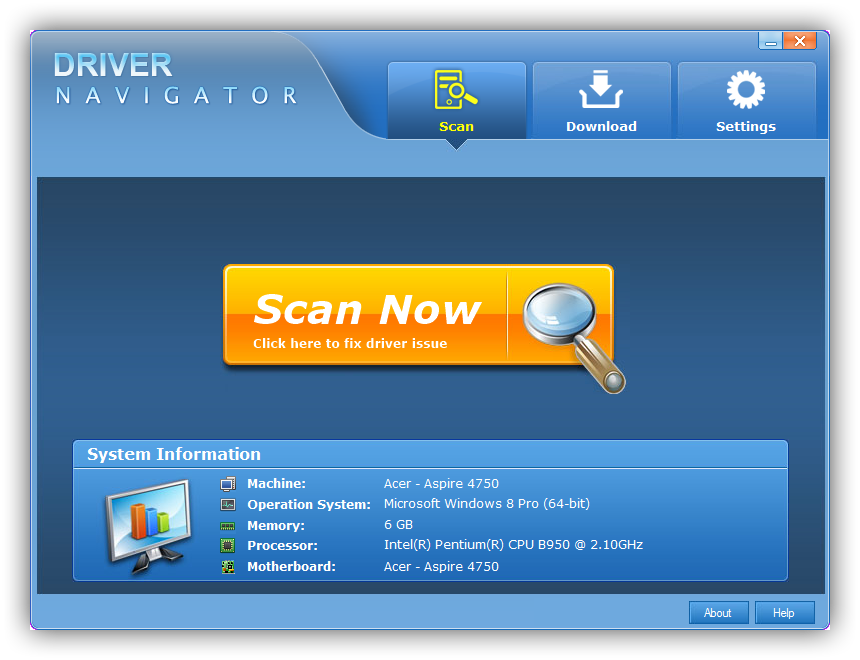Click the Machine row computer icon
Screen dimensions: 860x660
(228, 483)
